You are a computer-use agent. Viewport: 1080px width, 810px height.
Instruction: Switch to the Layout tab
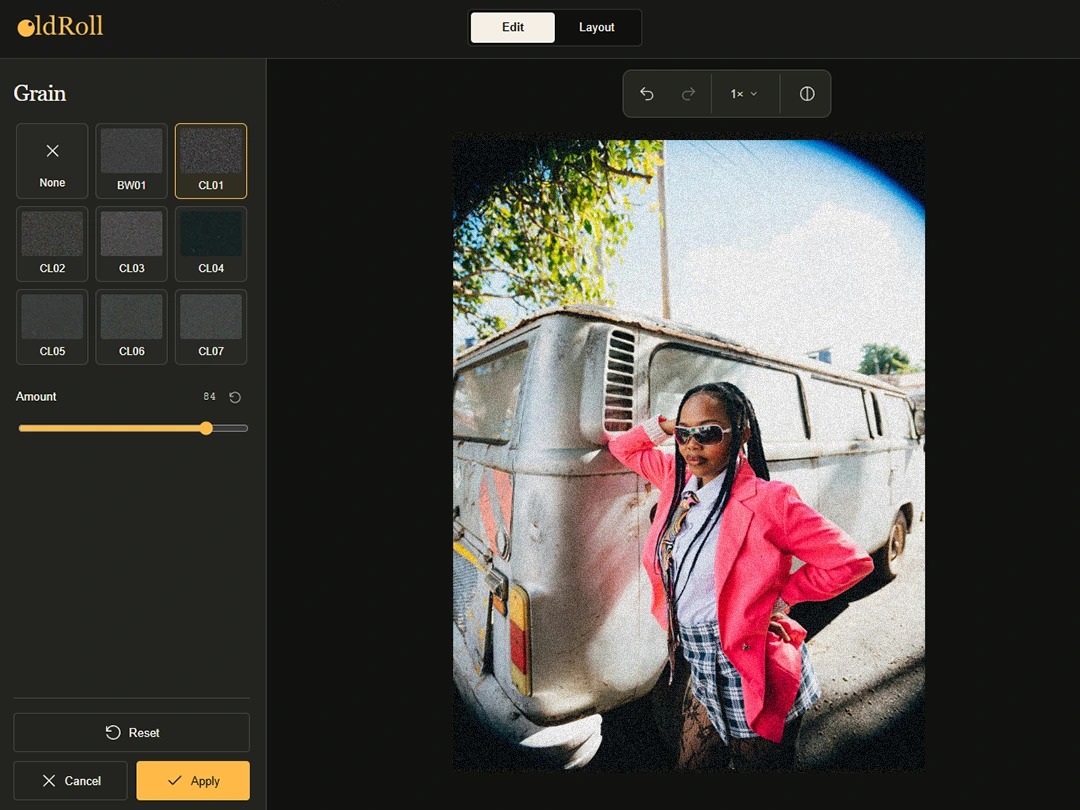tap(596, 28)
